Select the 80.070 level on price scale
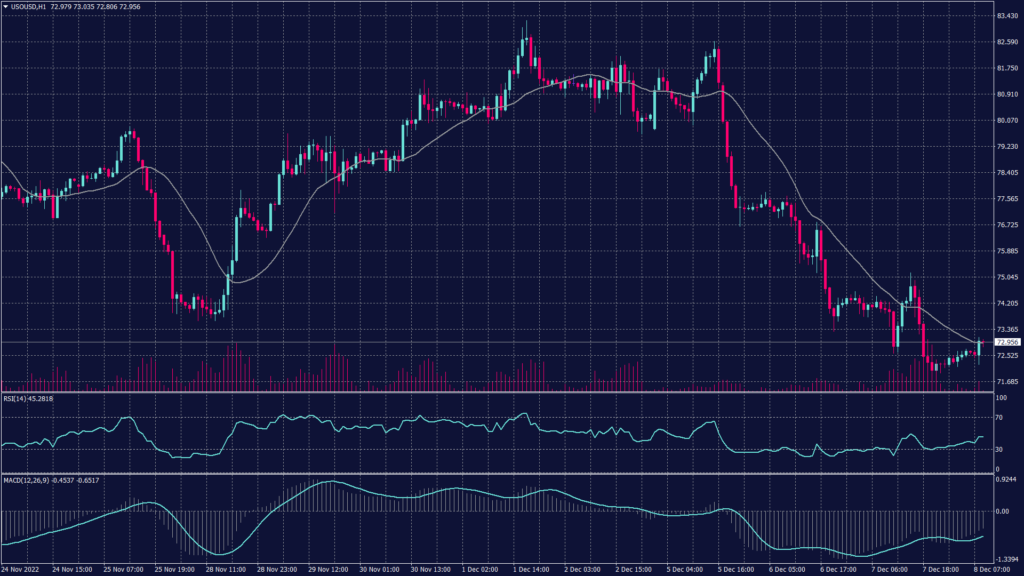Viewport: 1024px width, 576px height. [1006, 121]
